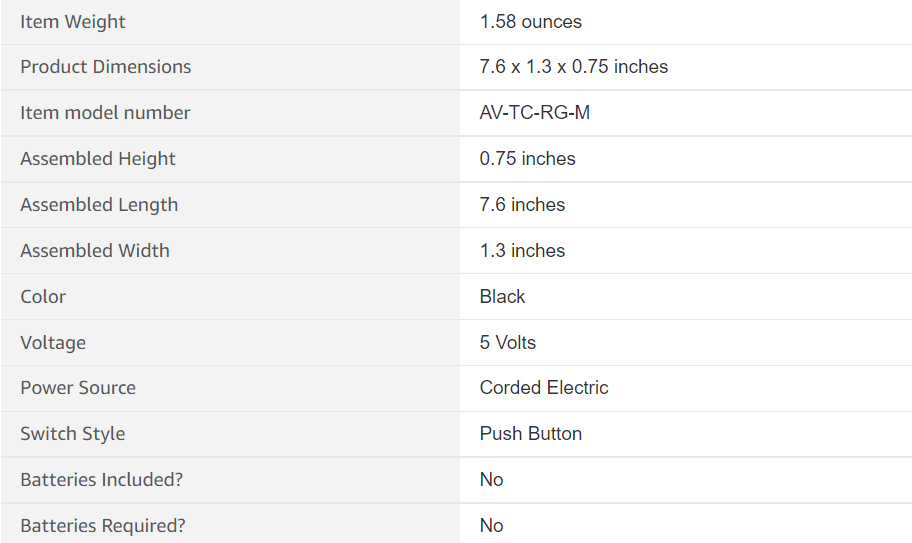Click the Batteries Included? label
Viewport: 912px width, 543px height.
point(101,480)
